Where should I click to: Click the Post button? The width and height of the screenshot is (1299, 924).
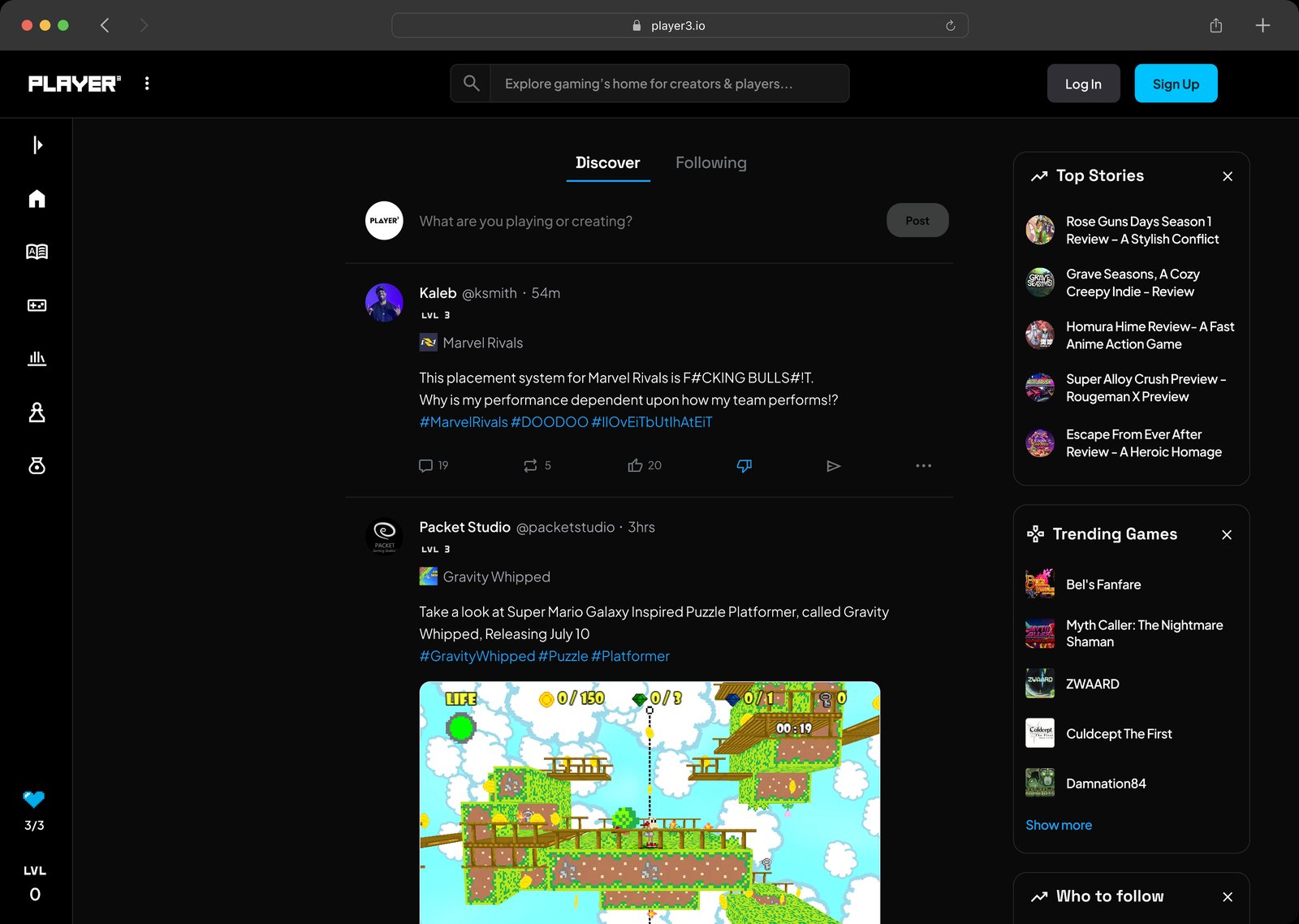click(917, 221)
